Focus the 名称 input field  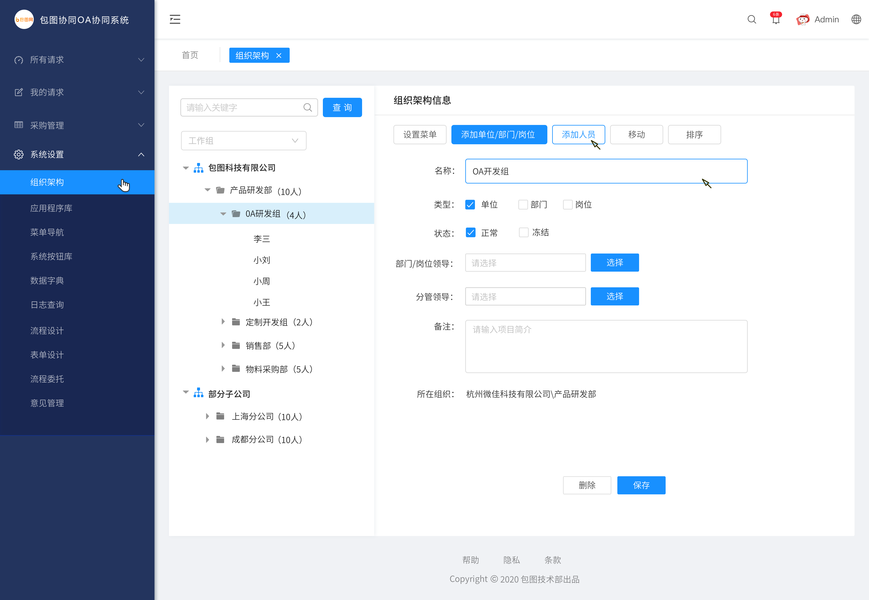coord(606,171)
